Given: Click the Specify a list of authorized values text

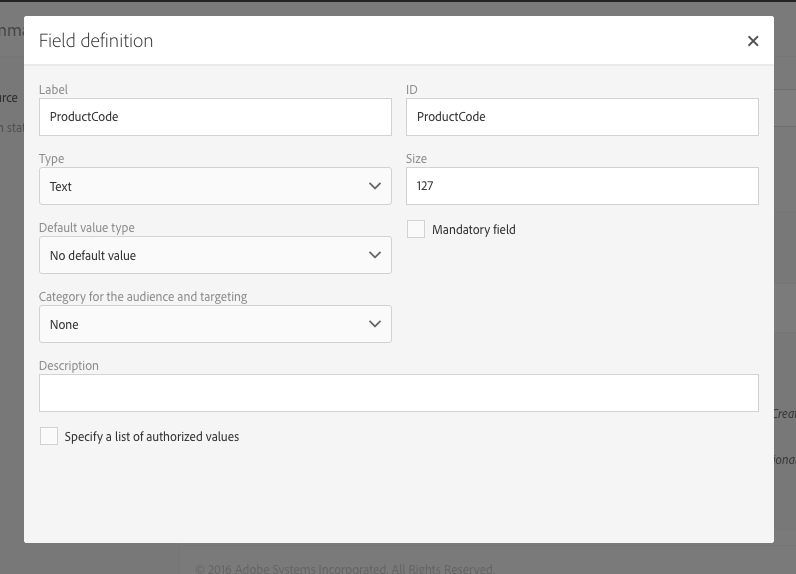Looking at the screenshot, I should 152,437.
